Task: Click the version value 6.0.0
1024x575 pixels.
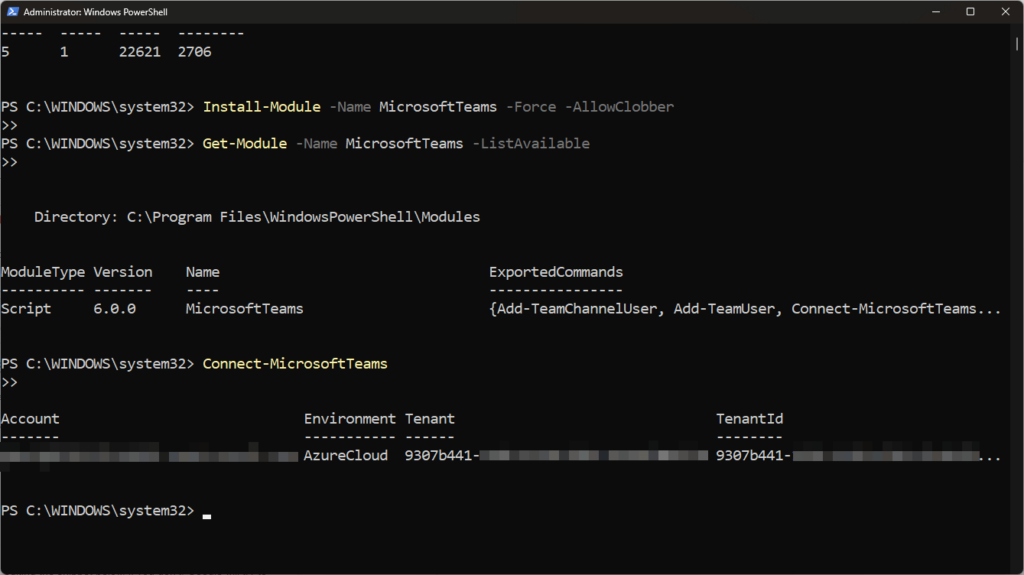Action: pyautogui.click(x=114, y=309)
